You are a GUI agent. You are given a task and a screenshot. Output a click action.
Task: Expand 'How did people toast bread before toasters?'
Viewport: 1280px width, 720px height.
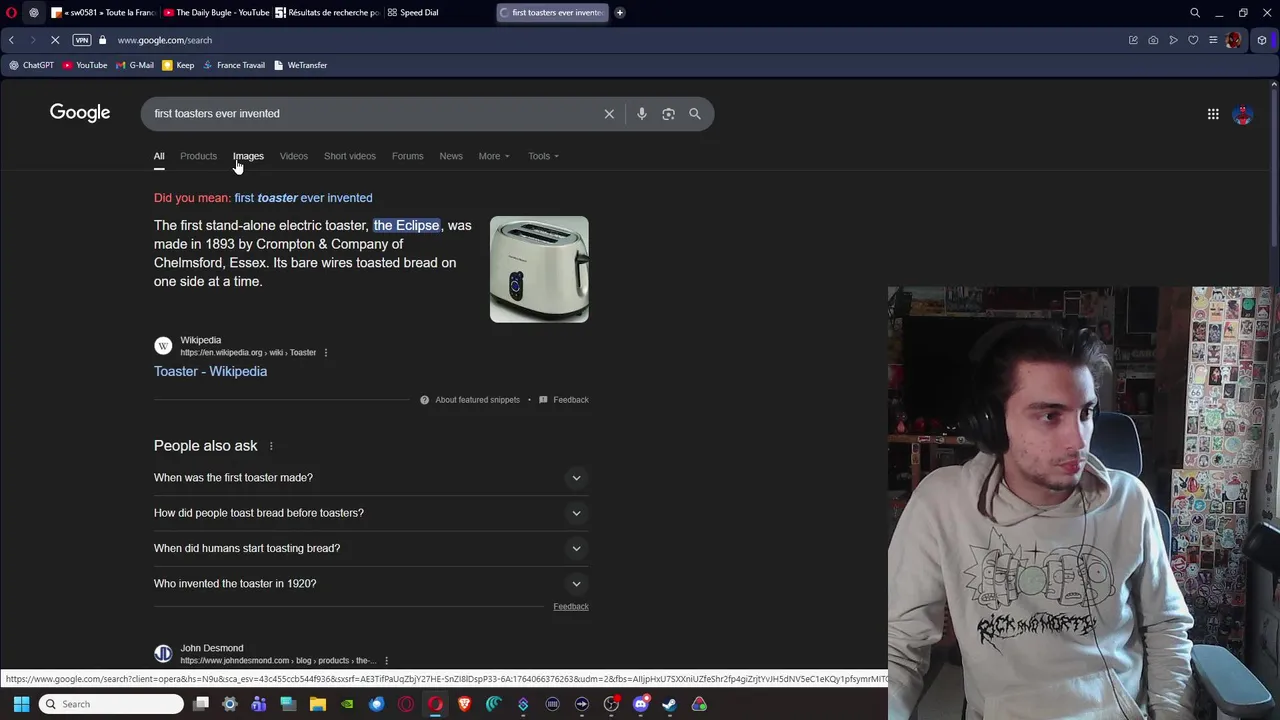371,513
